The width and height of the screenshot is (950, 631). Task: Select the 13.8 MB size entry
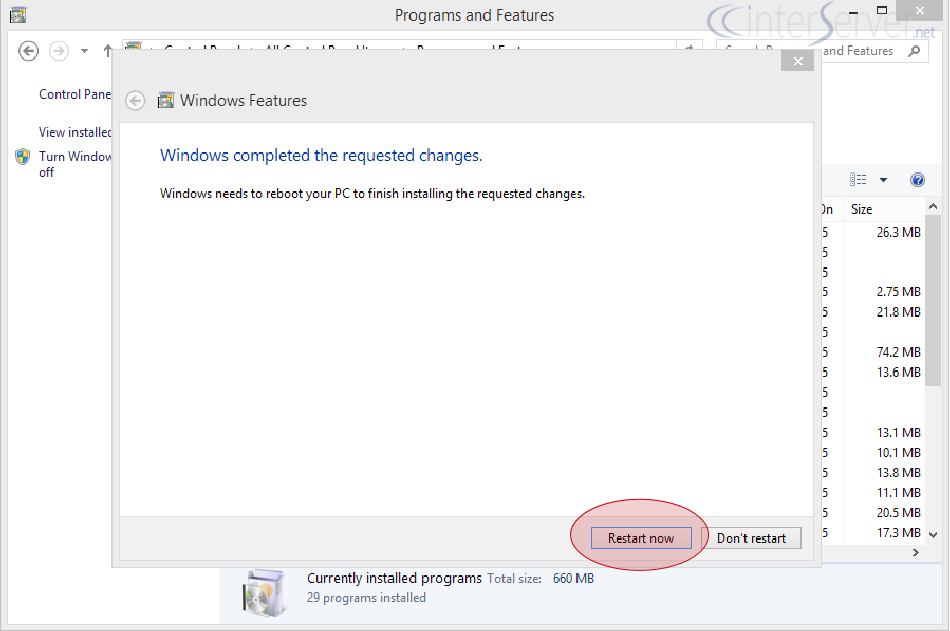[x=899, y=473]
